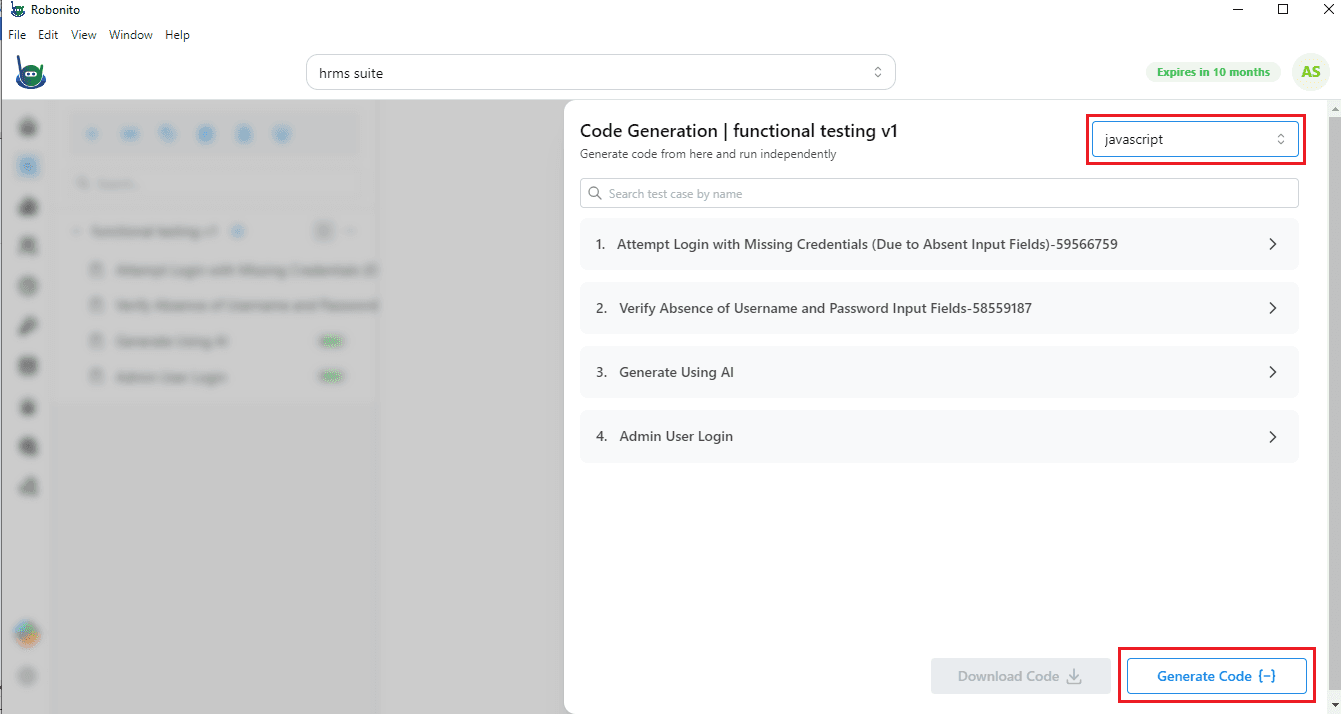Image resolution: width=1341 pixels, height=714 pixels.
Task: Maximize the Robonito window
Action: click(x=1283, y=10)
